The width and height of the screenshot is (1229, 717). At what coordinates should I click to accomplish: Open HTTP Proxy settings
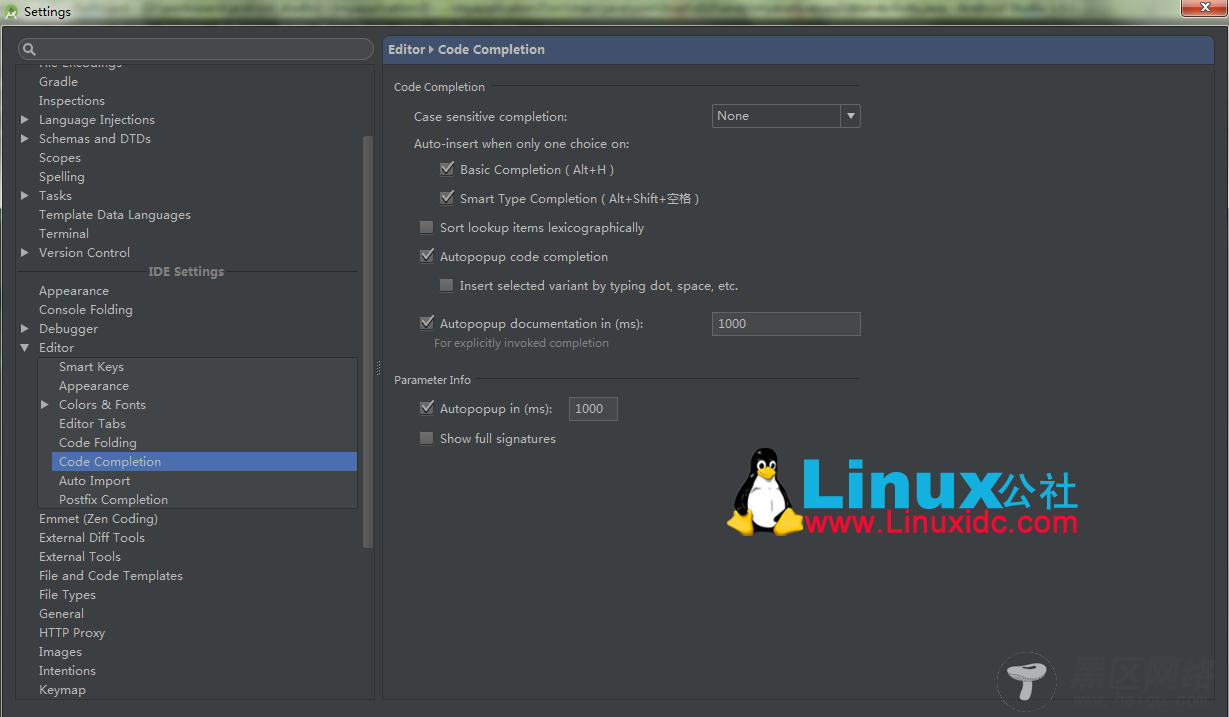pos(72,633)
